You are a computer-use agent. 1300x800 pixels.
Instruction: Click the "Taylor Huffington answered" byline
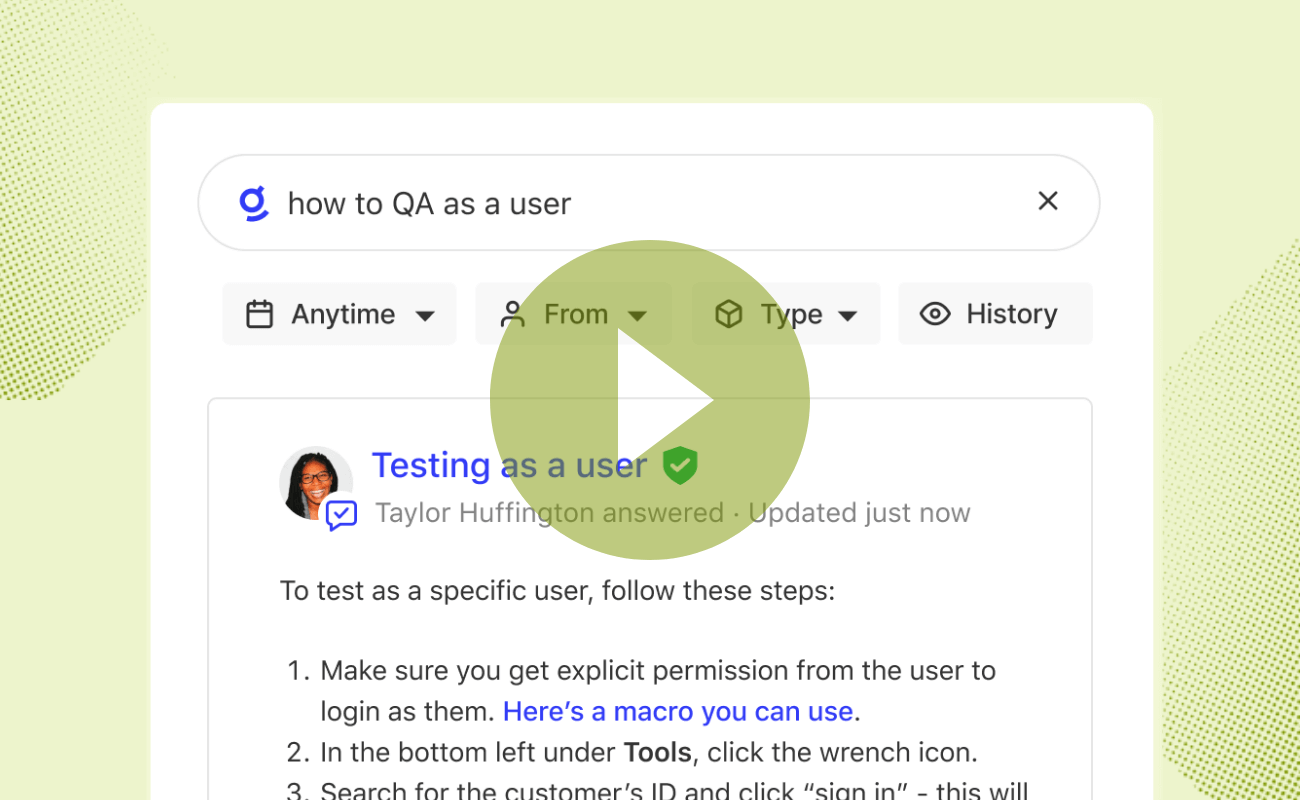tap(548, 512)
